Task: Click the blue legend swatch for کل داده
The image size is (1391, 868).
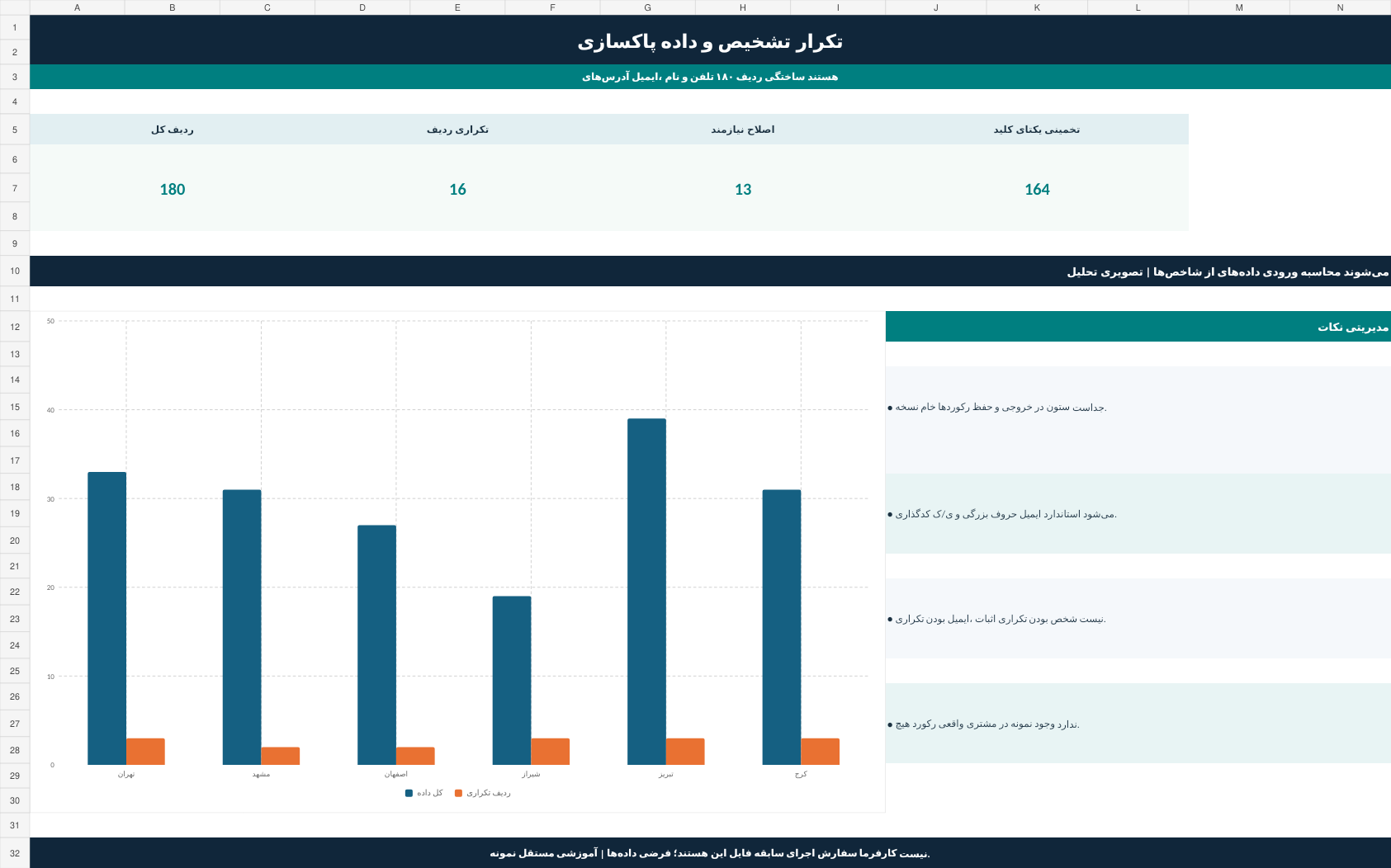Action: (x=409, y=793)
